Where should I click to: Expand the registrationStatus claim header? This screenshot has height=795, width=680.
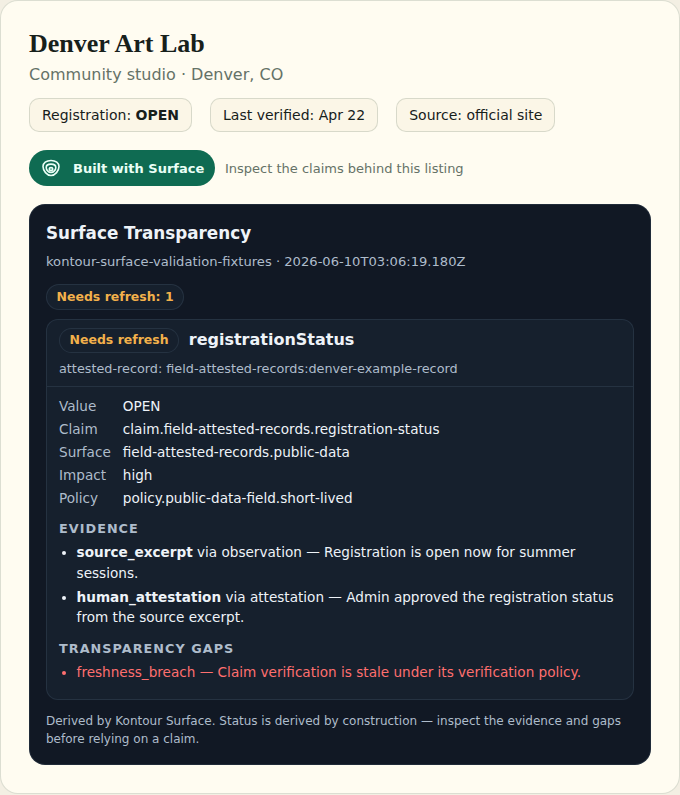click(x=340, y=353)
